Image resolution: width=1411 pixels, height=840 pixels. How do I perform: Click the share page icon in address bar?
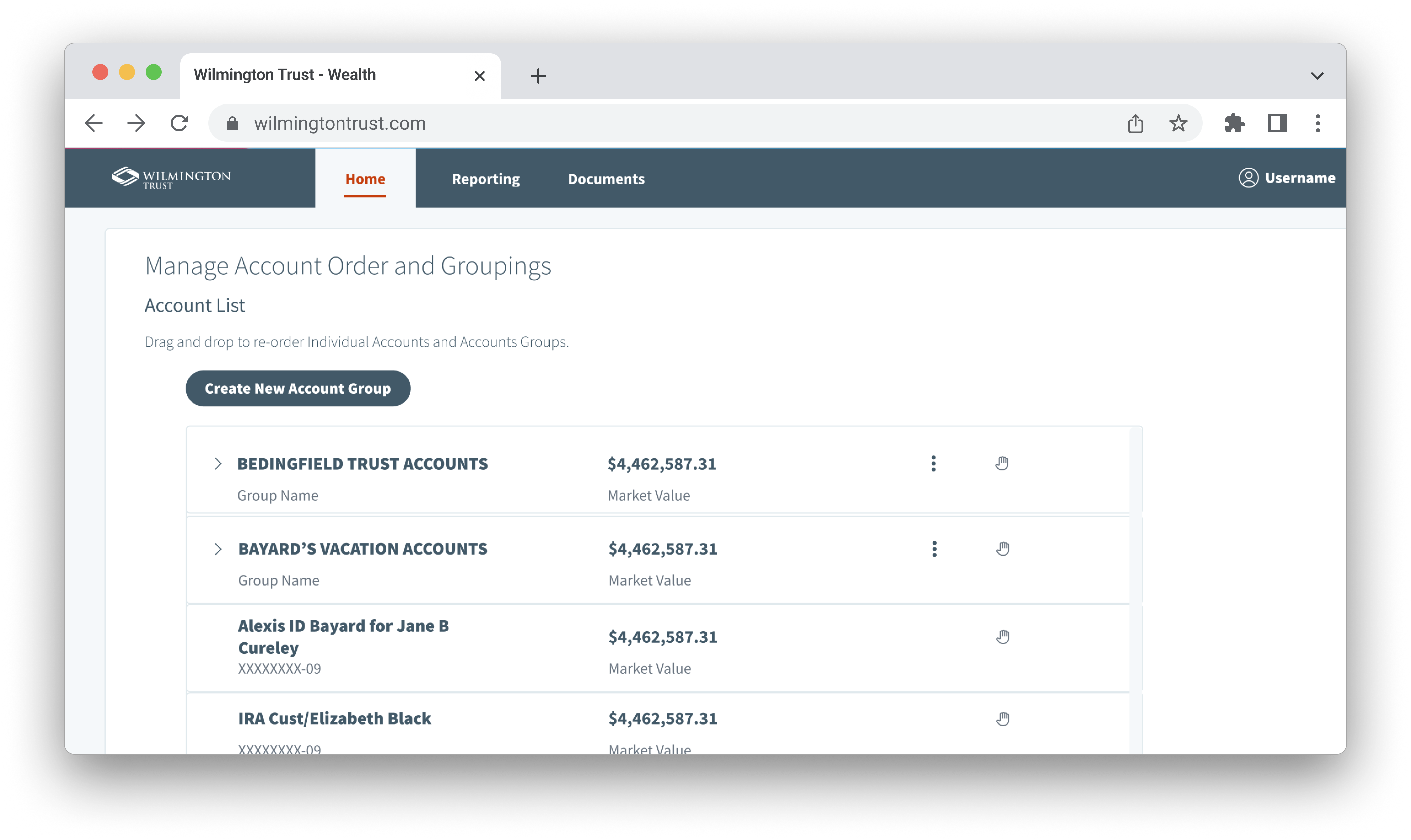pyautogui.click(x=1135, y=123)
